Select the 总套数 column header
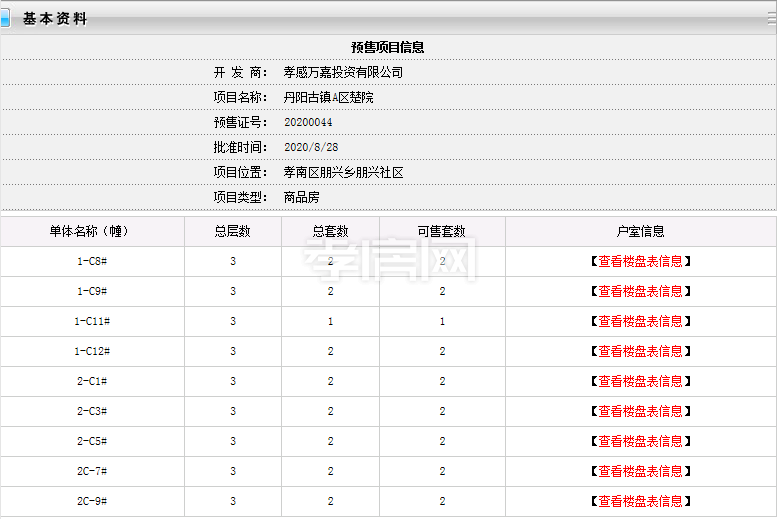Screen dimensions: 779x519 click(330, 232)
